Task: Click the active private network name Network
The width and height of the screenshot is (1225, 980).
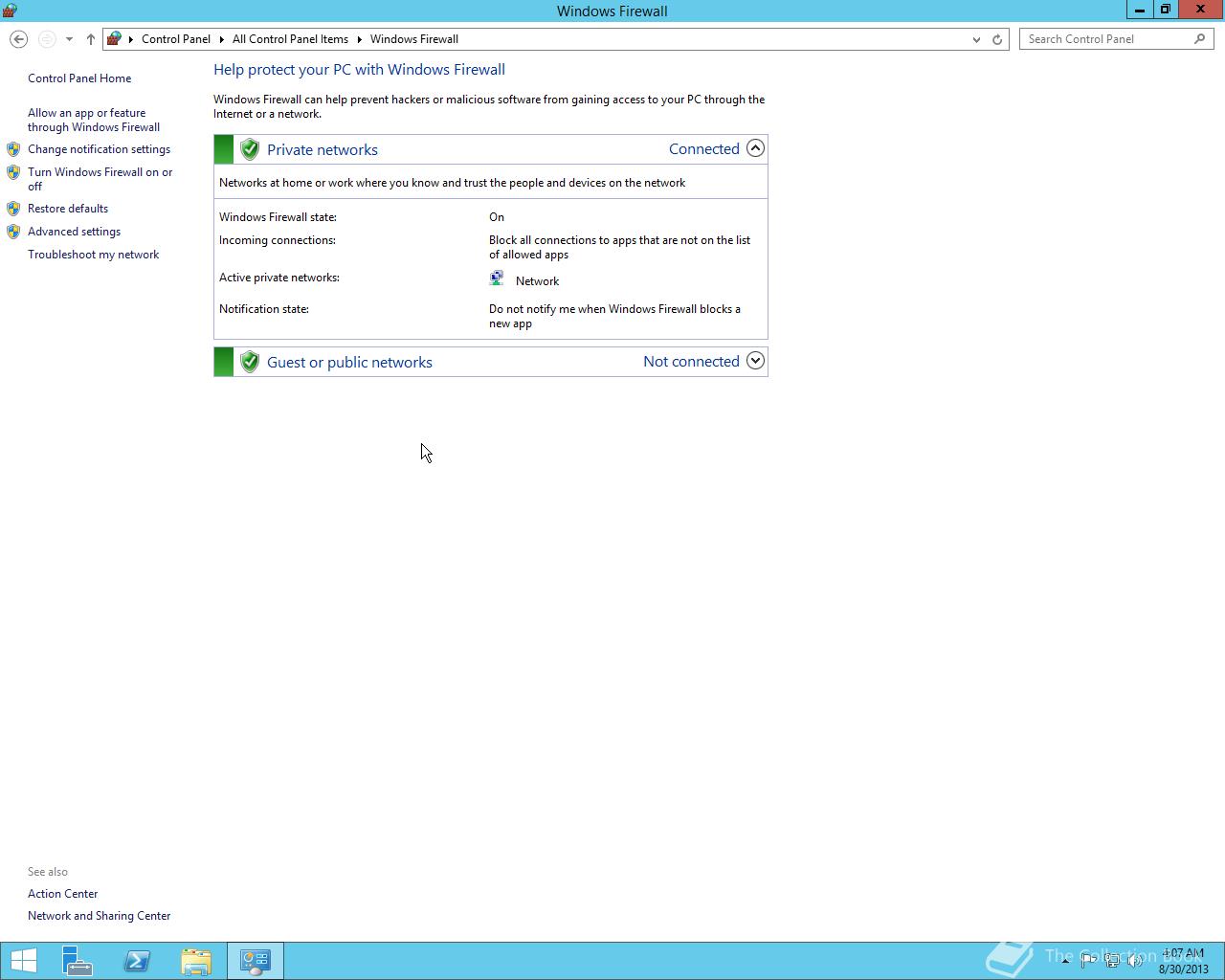Action: 537,281
